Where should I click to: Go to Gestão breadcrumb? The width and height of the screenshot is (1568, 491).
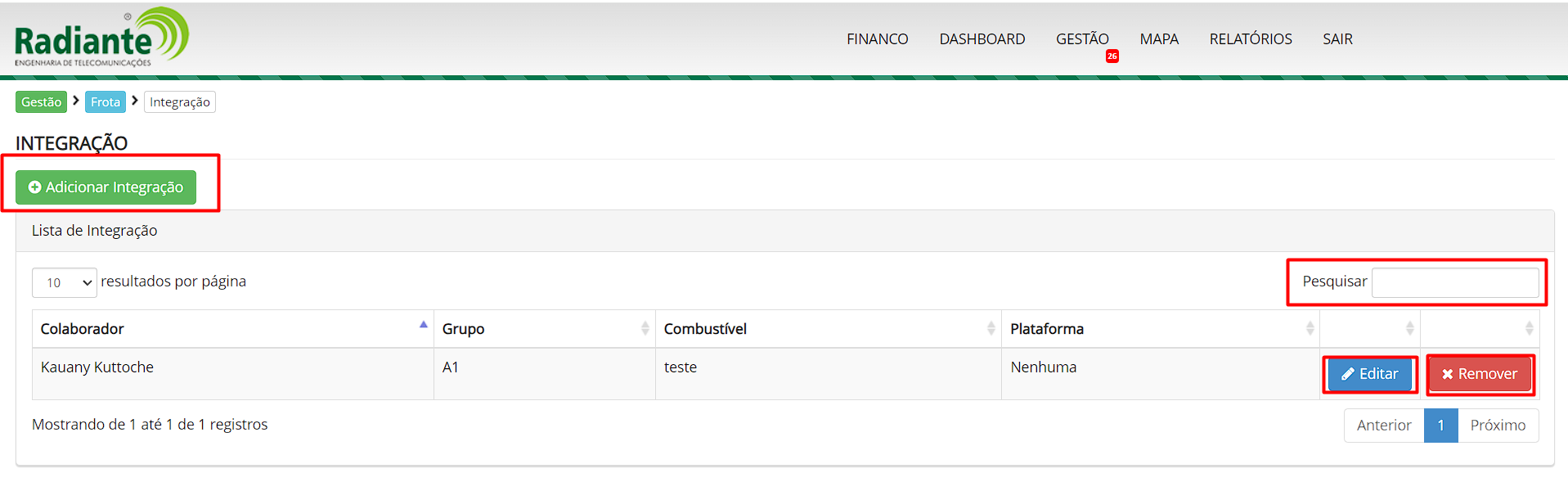click(x=41, y=102)
